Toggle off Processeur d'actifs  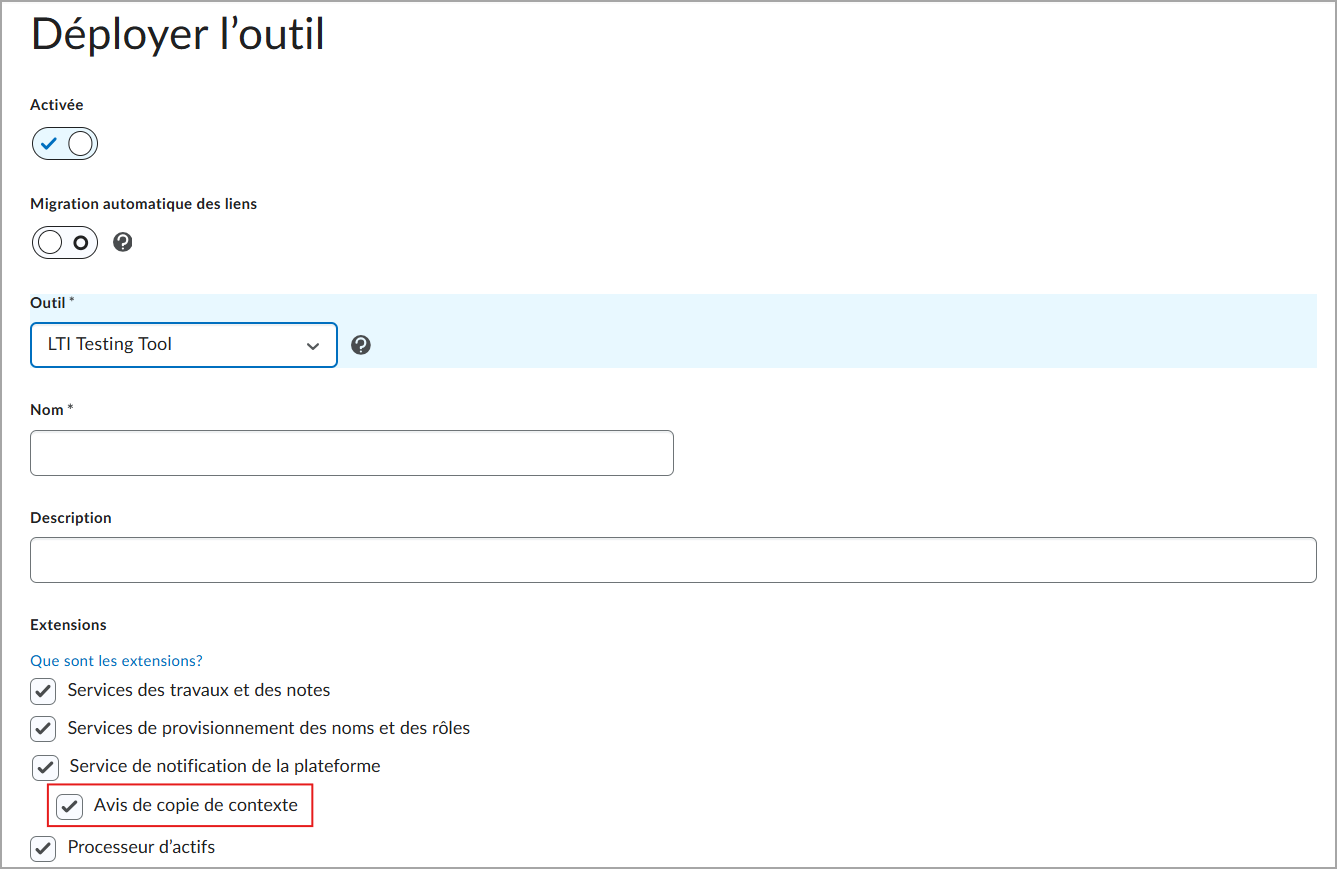click(44, 847)
